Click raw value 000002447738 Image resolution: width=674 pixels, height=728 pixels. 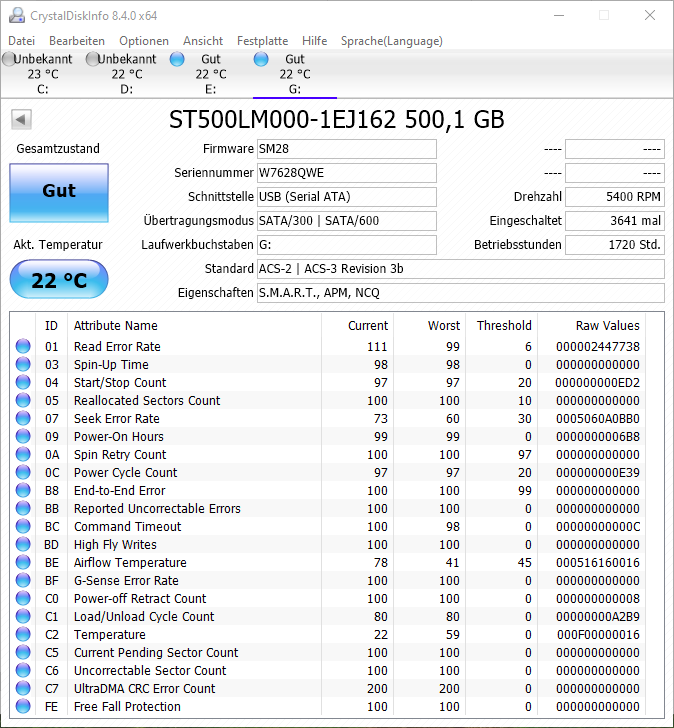coord(598,347)
